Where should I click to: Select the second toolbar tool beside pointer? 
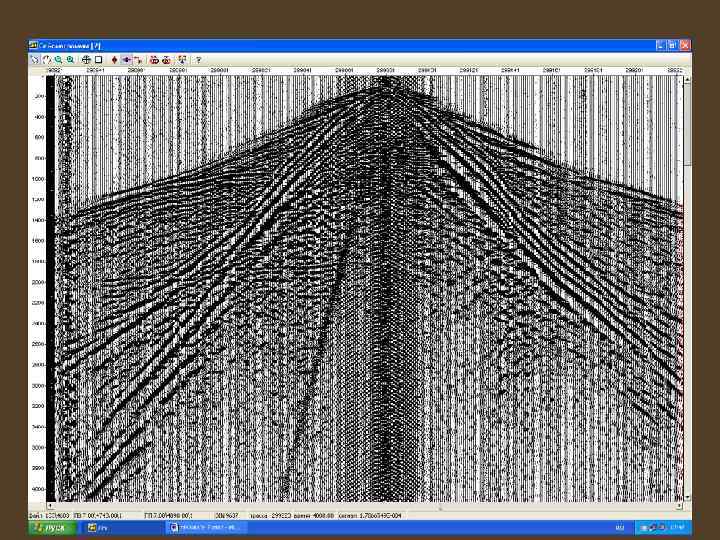[x=46, y=60]
